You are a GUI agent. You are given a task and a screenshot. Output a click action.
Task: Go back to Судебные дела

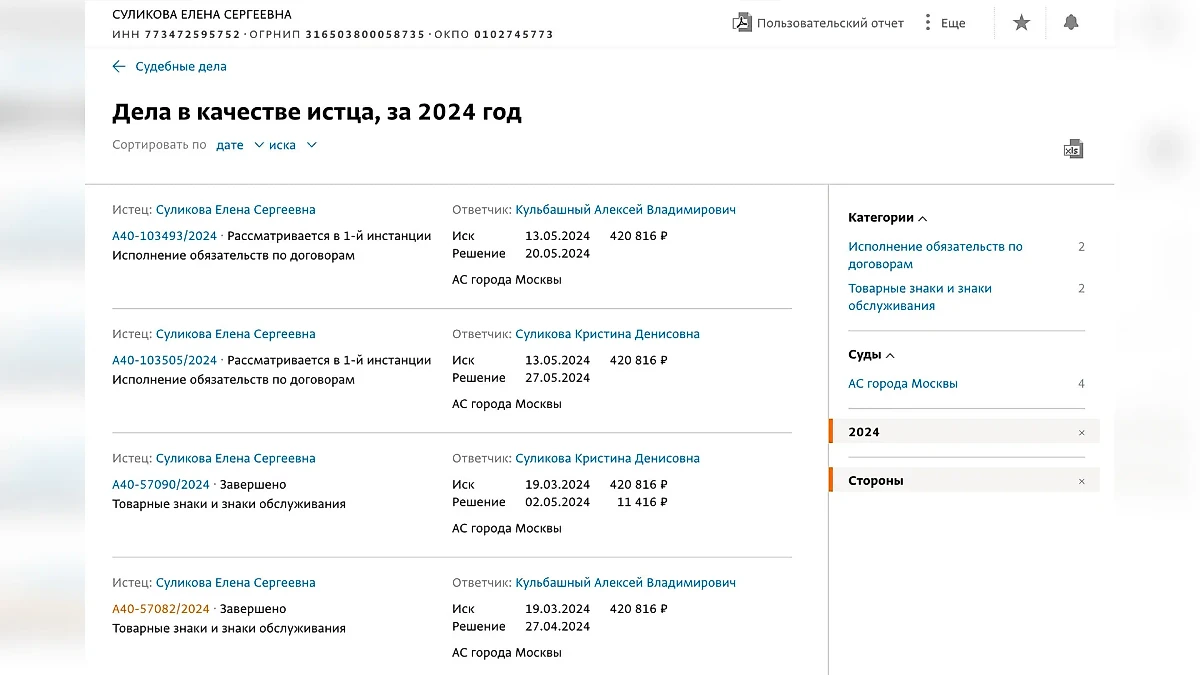tap(170, 66)
